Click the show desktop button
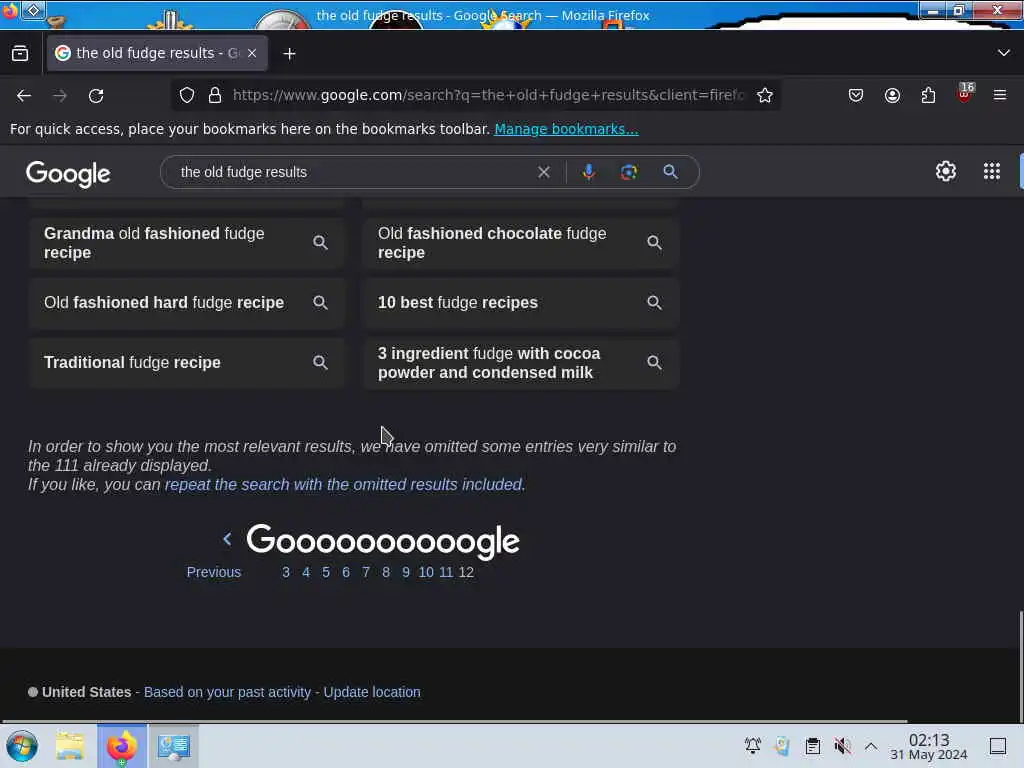The width and height of the screenshot is (1024, 768). [997, 746]
